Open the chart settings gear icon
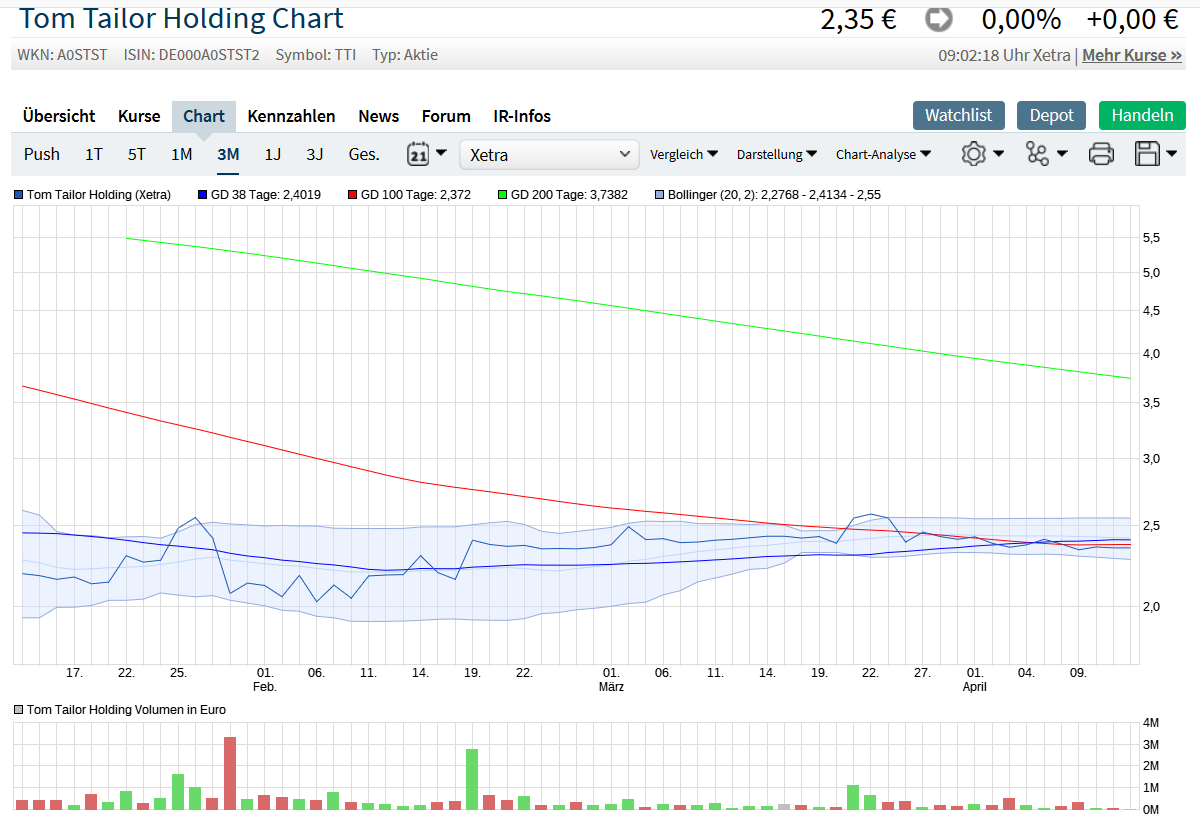The image size is (1200, 838). coord(975,154)
